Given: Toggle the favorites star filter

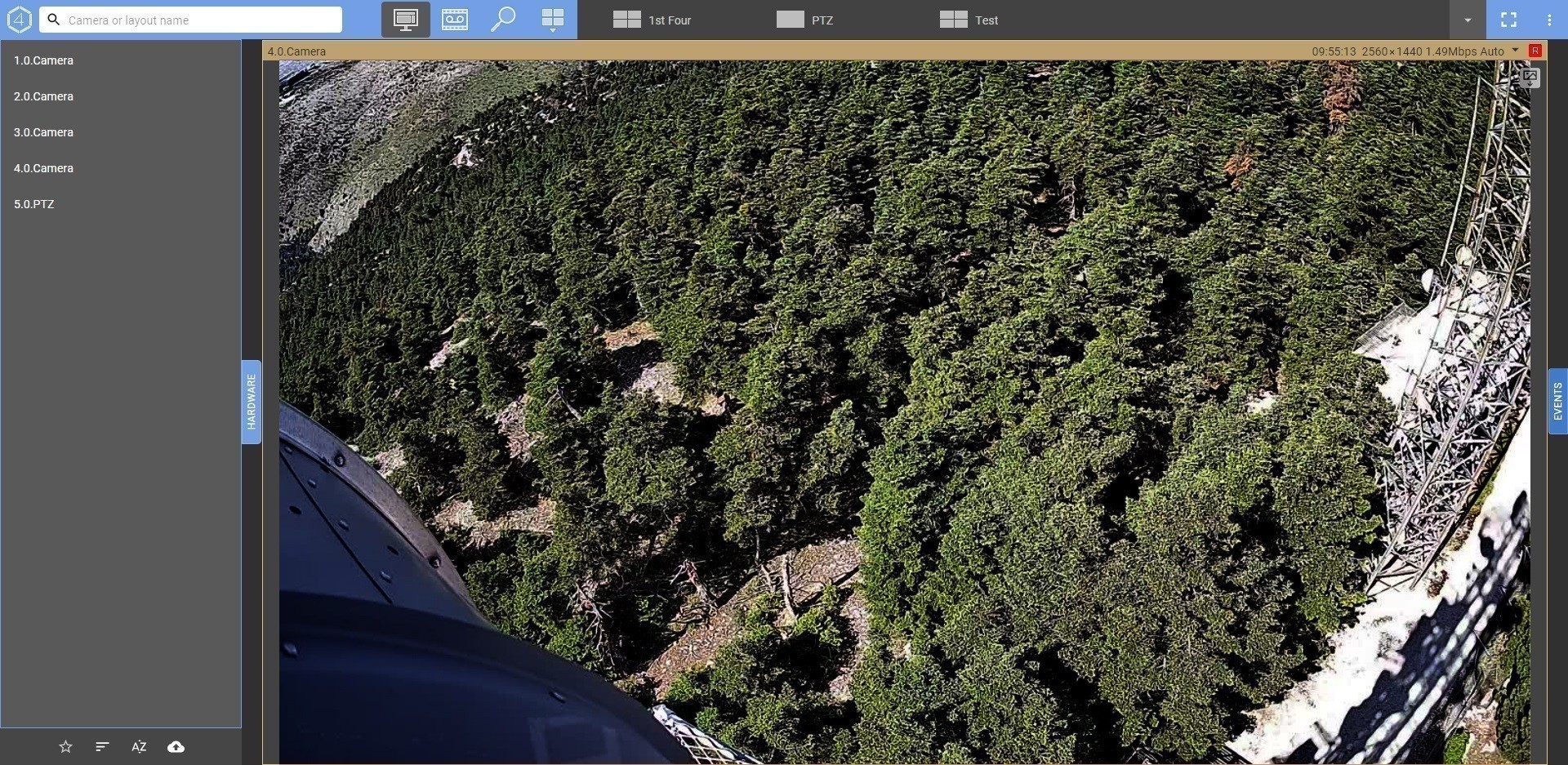Looking at the screenshot, I should click(x=66, y=746).
